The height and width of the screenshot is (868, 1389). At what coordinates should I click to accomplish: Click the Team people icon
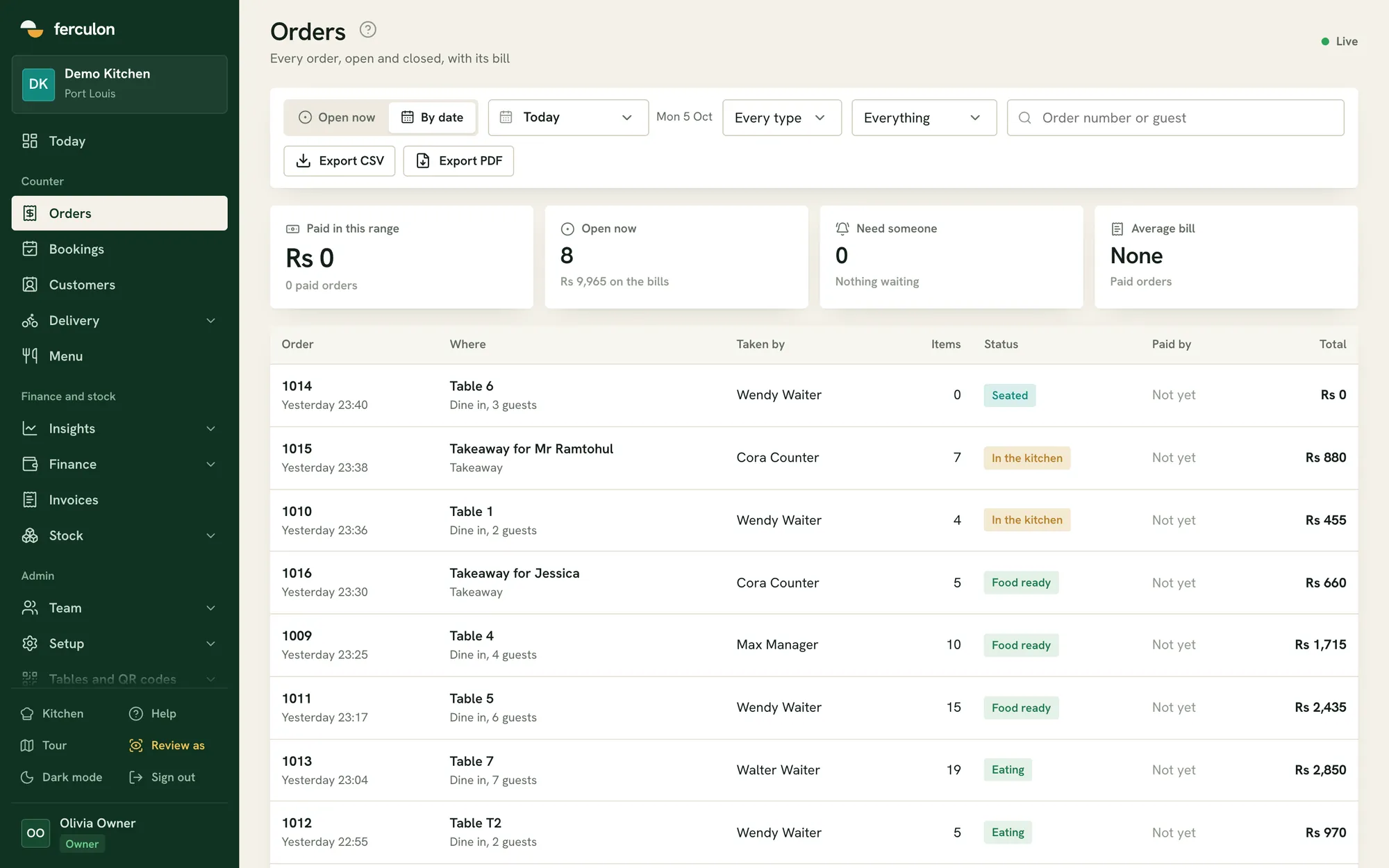(x=30, y=608)
